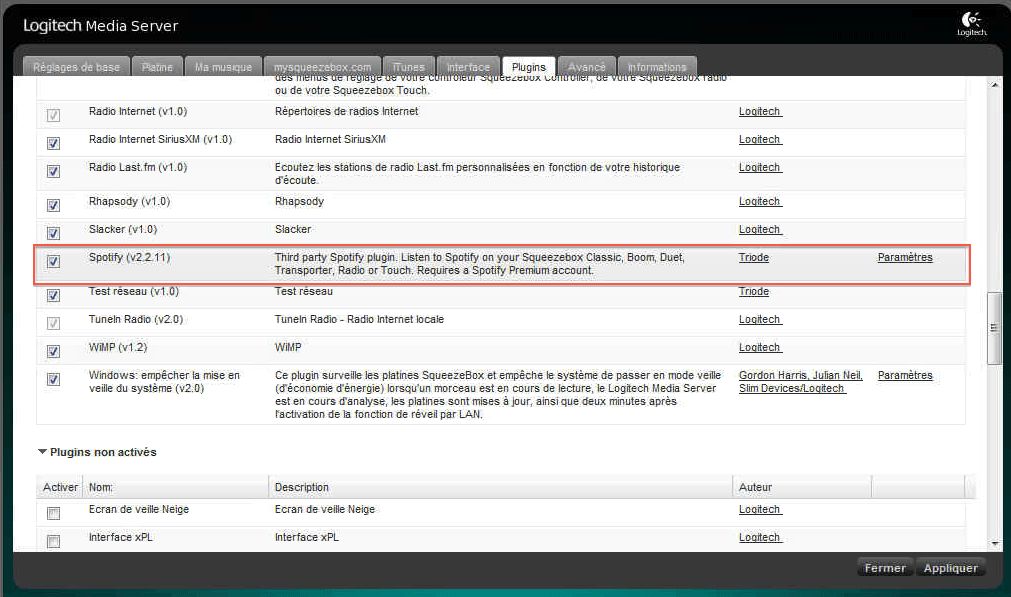Follow the Triode author link for Spotify

coord(754,257)
